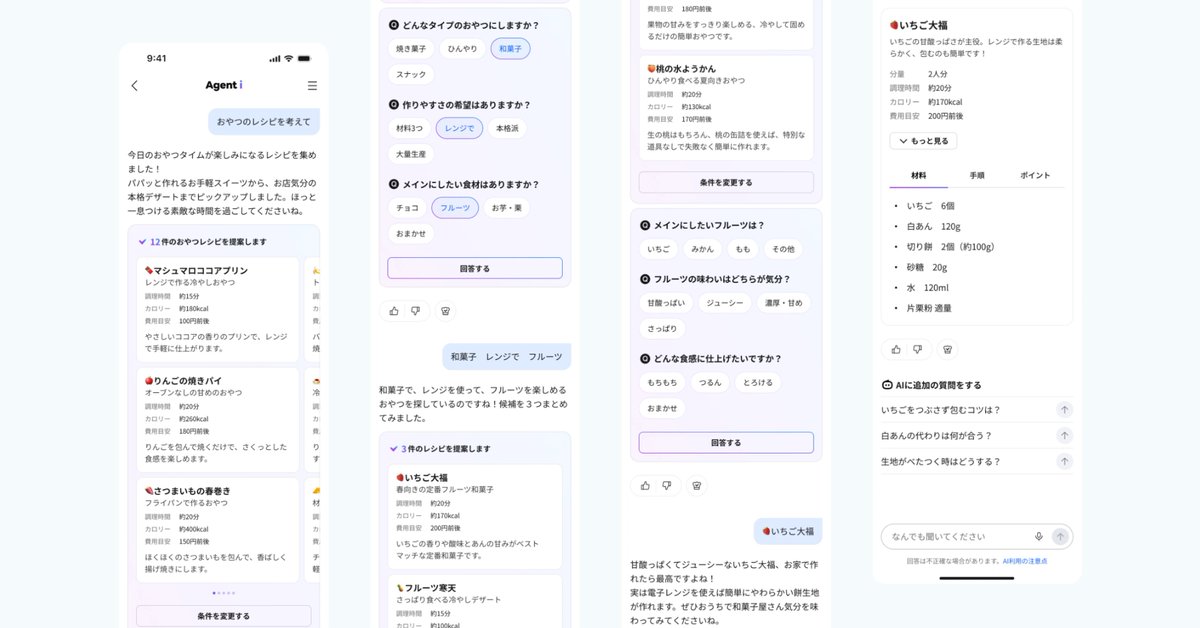This screenshot has height=628, width=1200.
Task: Select the スナック chip
Action: [411, 74]
